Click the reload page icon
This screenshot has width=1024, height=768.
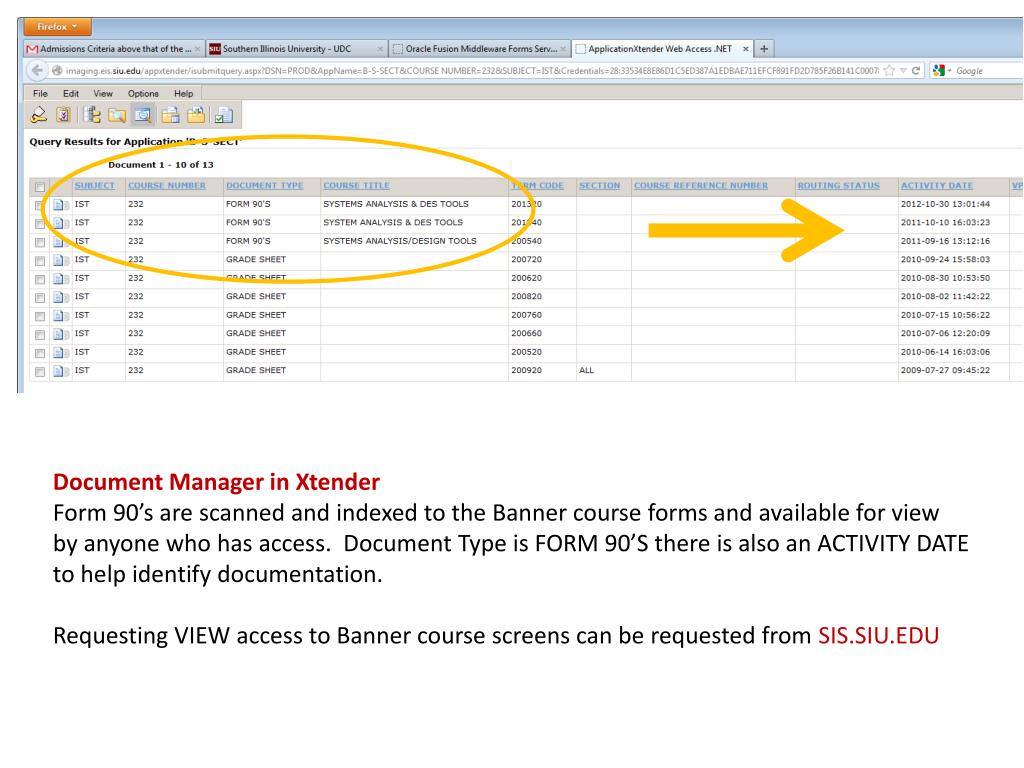pyautogui.click(x=916, y=71)
